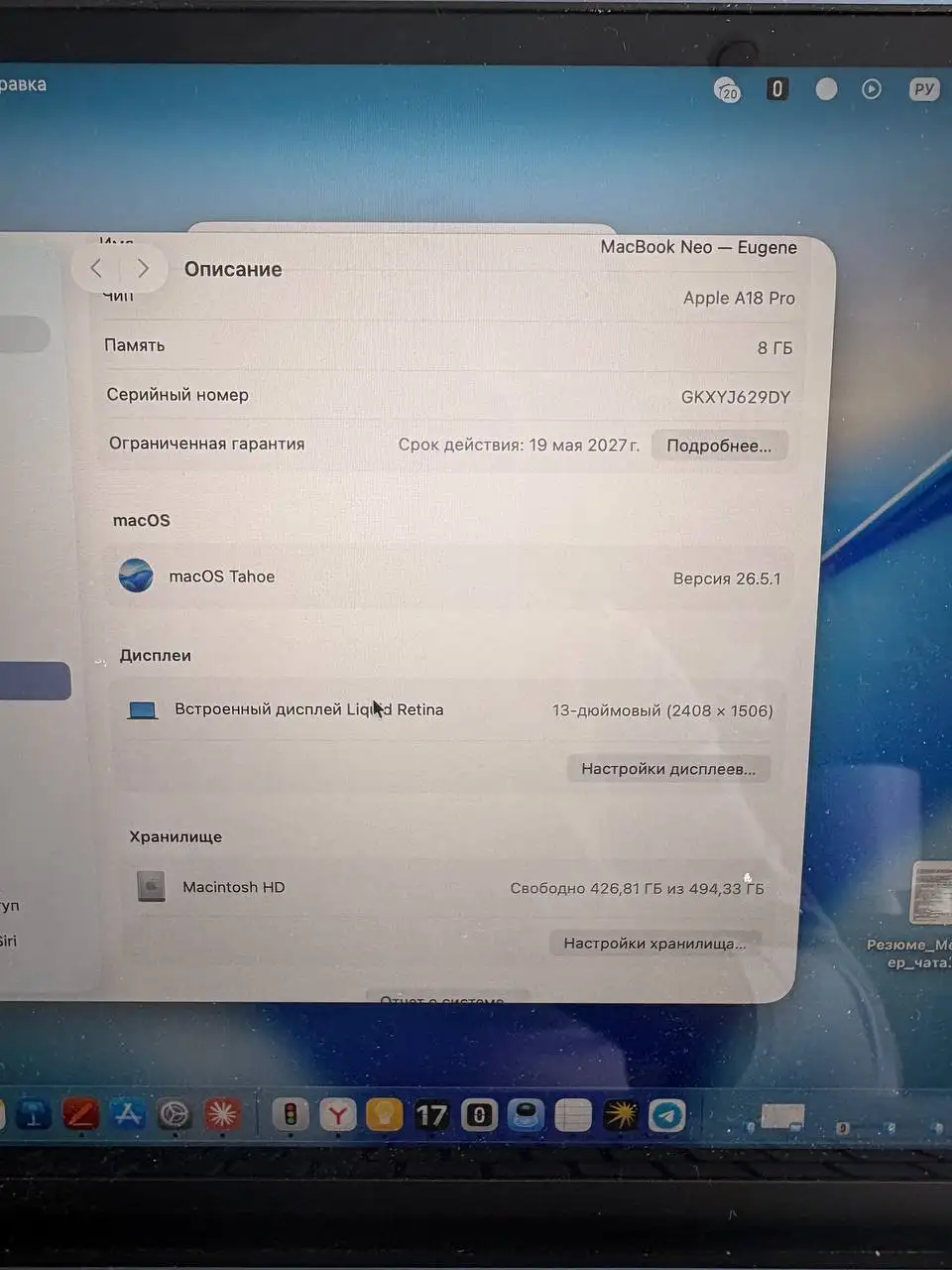Viewport: 952px width, 1270px height.
Task: Open the traffic light app in Dock
Action: click(291, 1115)
